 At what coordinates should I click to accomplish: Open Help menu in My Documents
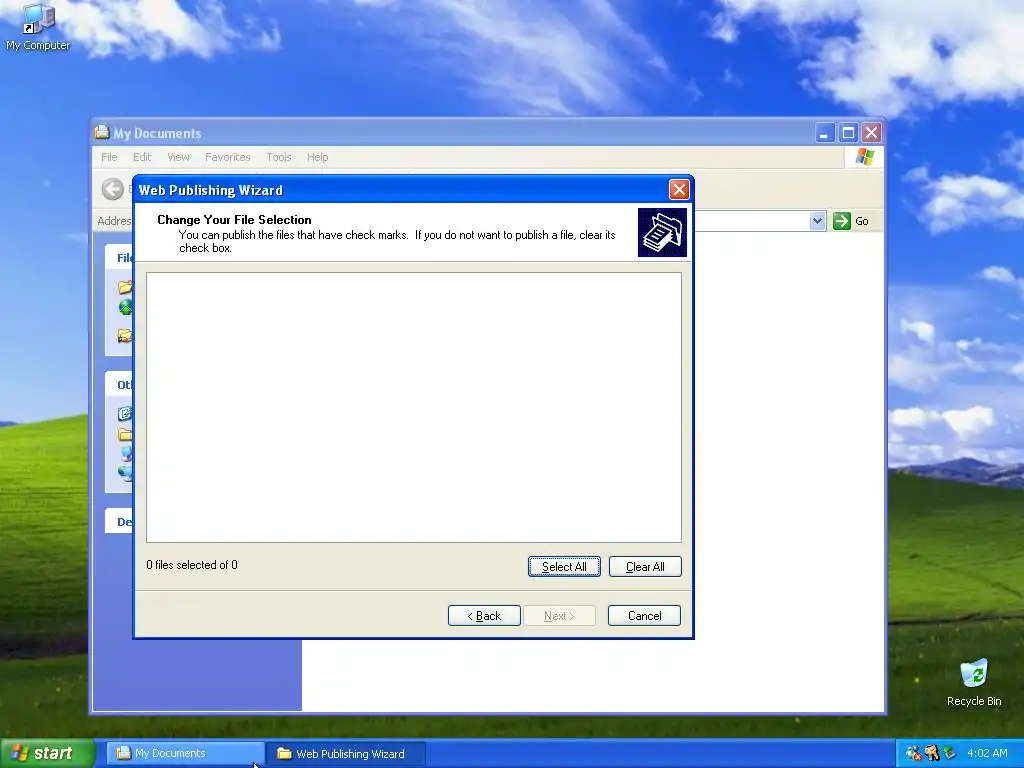317,157
